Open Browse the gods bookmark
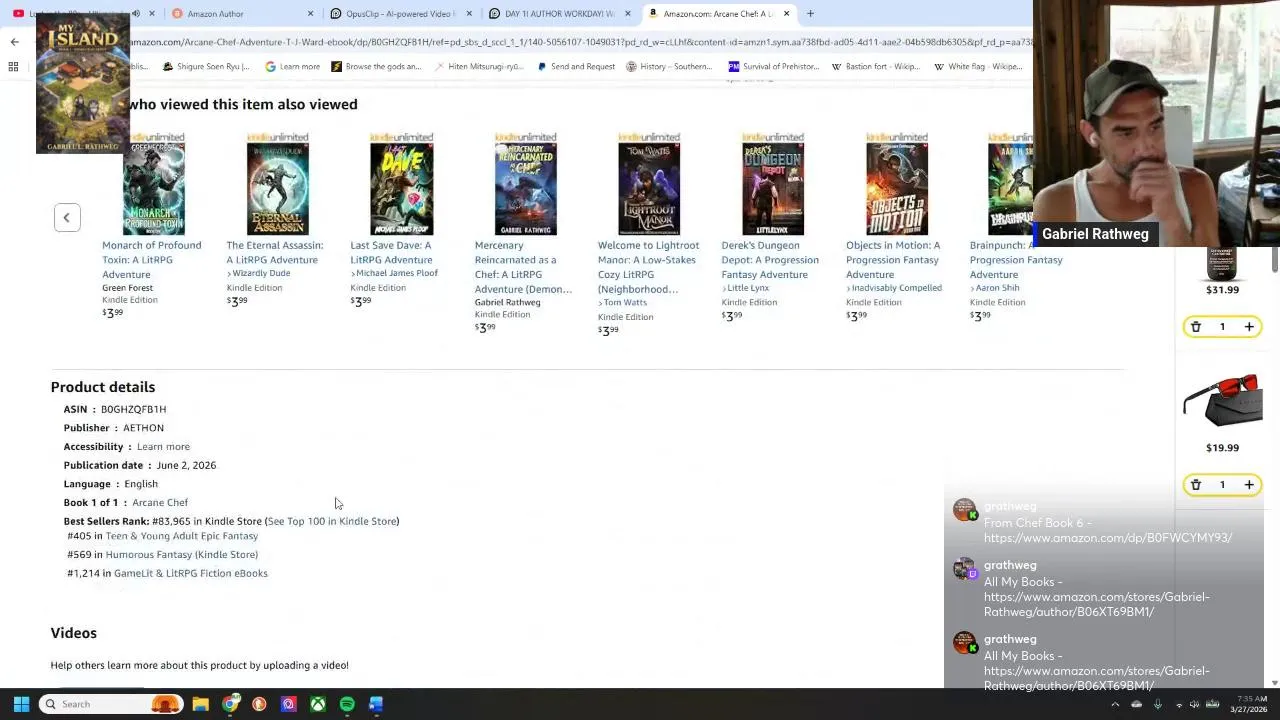The height and width of the screenshot is (720, 1280). pos(376,66)
